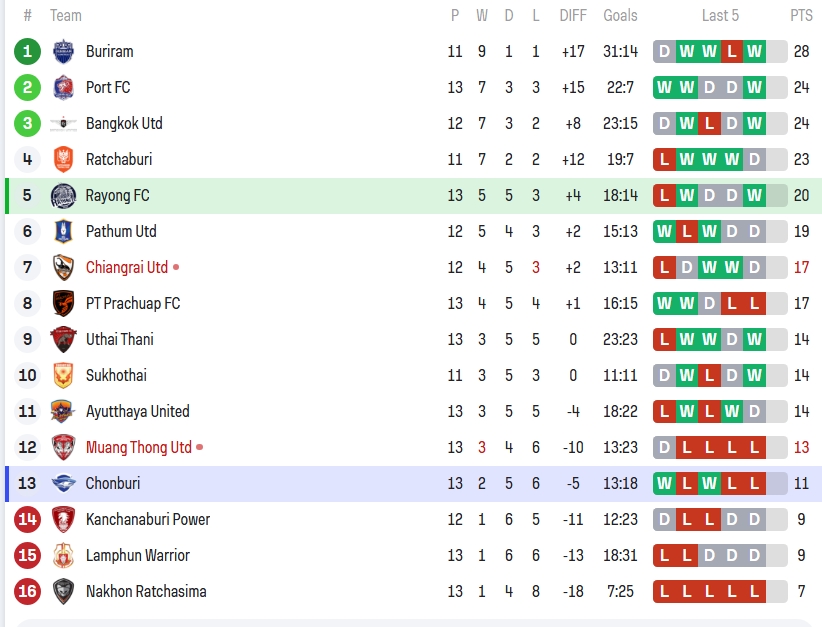Click the Rayong FC team badge

click(x=64, y=195)
